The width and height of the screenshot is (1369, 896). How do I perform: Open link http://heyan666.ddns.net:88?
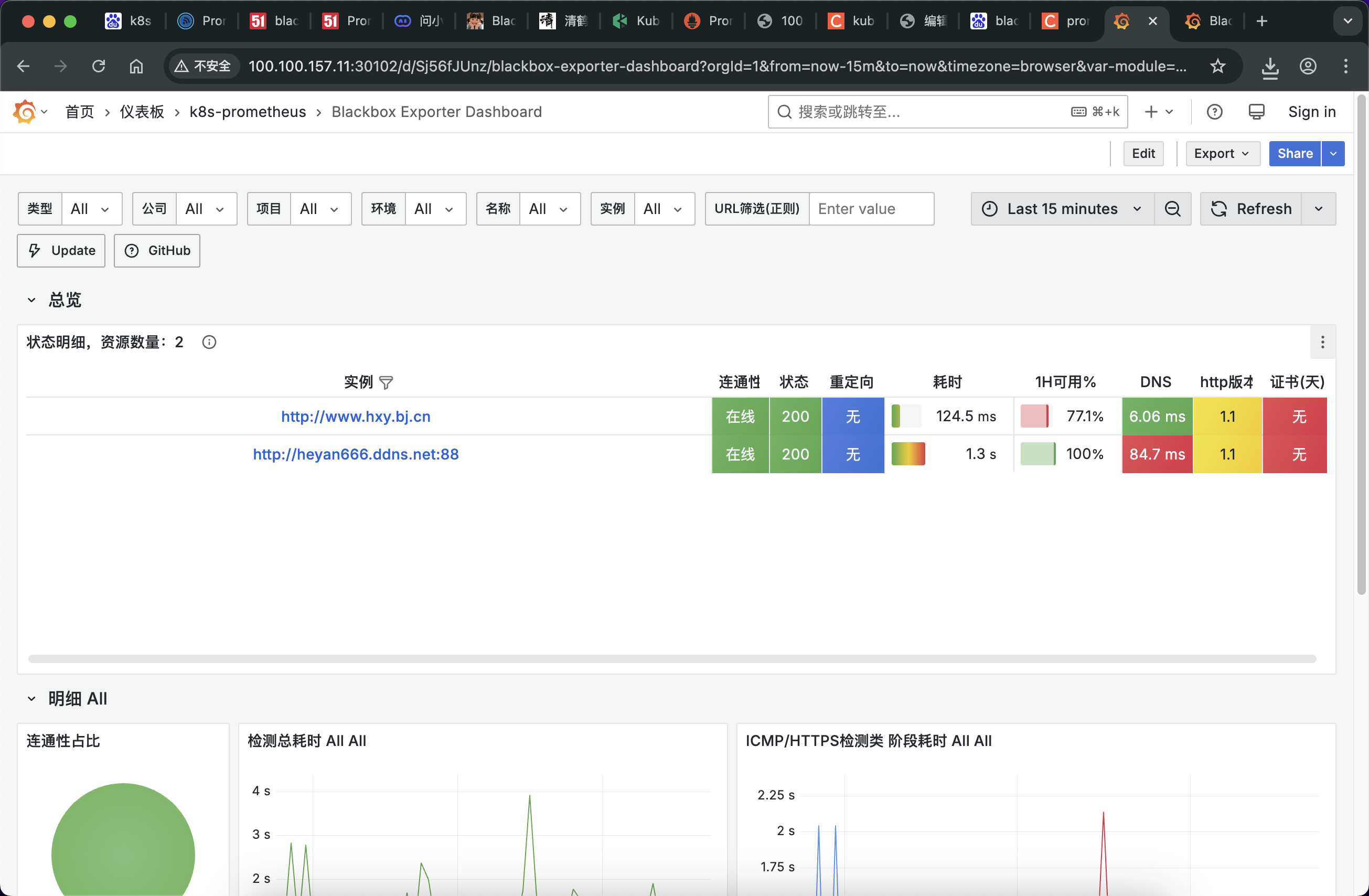coord(356,455)
